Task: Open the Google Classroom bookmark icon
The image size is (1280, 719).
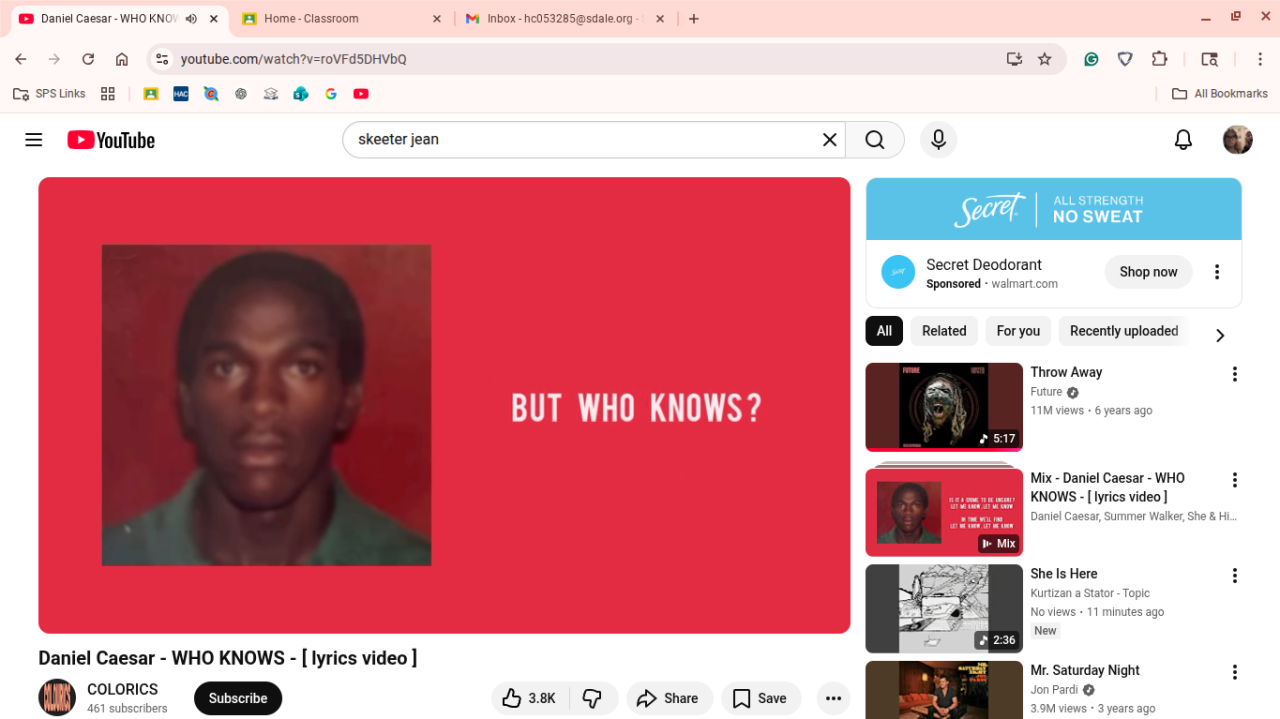Action: coord(151,94)
